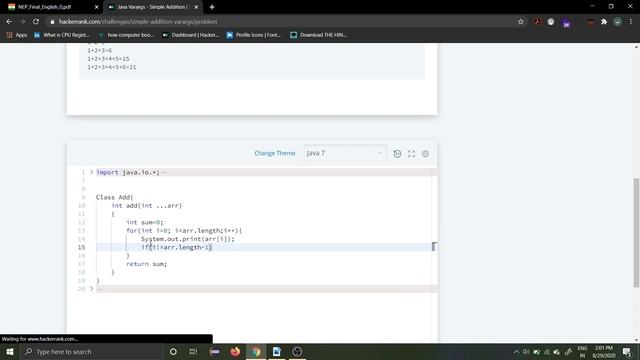The height and width of the screenshot is (360, 640).
Task: Click the Change Theme link
Action: pos(274,153)
